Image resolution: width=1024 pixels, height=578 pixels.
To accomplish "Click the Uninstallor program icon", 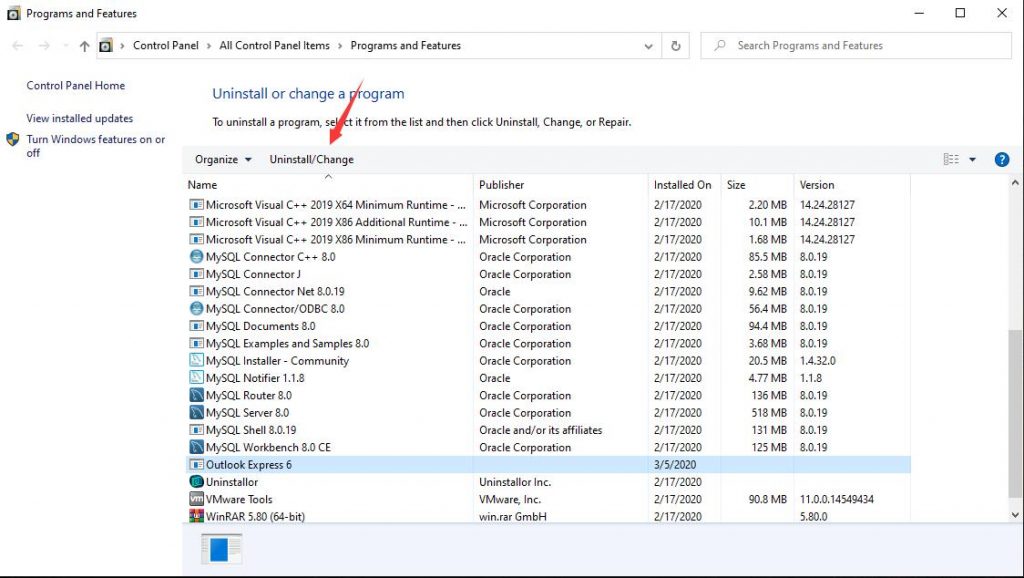I will (x=196, y=482).
